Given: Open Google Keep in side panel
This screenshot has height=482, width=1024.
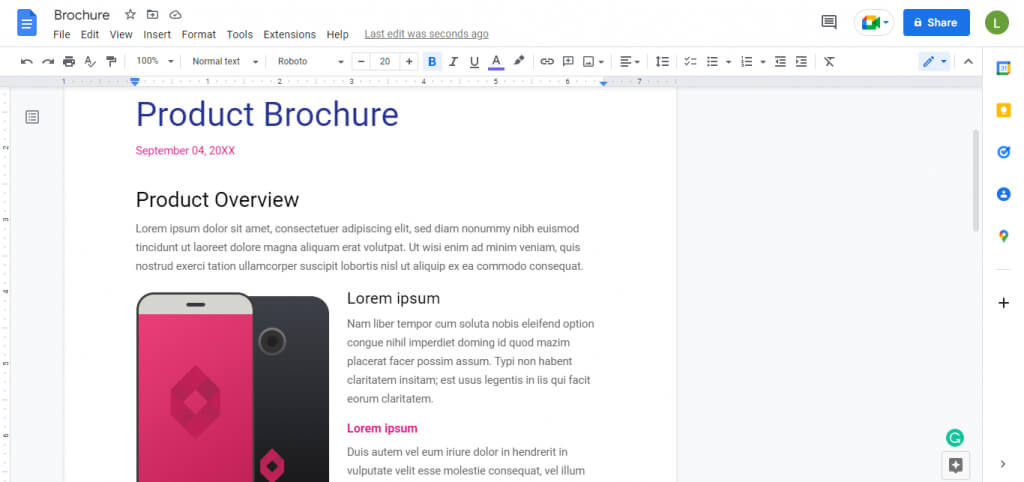Looking at the screenshot, I should point(1003,110).
